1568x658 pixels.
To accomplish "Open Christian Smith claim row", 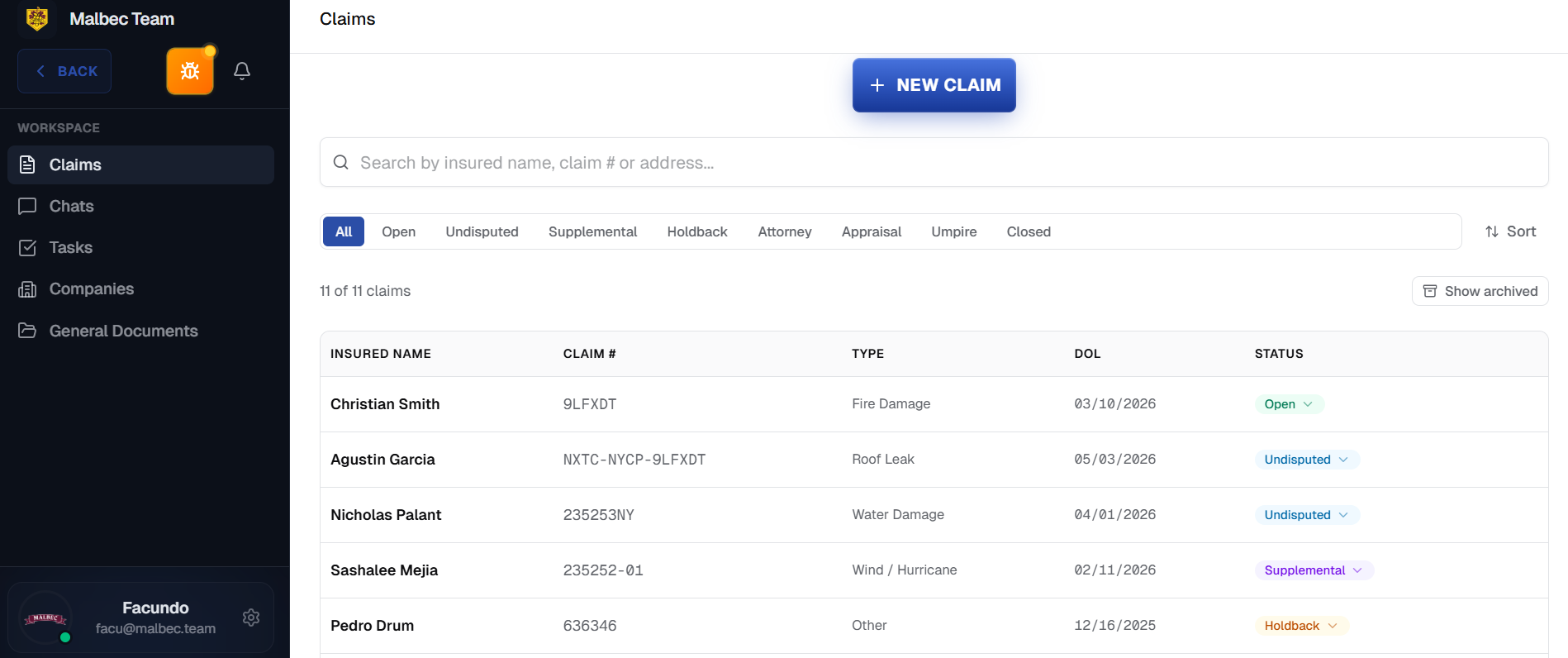I will tap(934, 404).
